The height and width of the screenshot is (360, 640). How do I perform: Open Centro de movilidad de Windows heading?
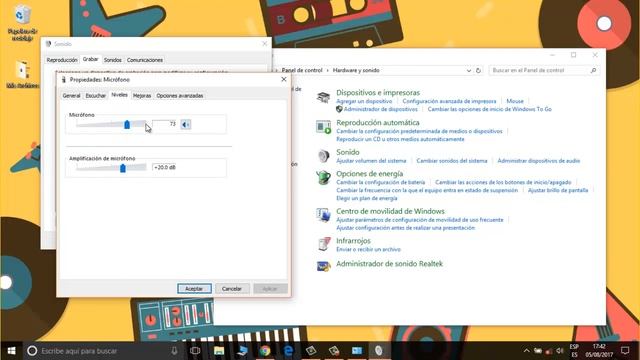(390, 211)
